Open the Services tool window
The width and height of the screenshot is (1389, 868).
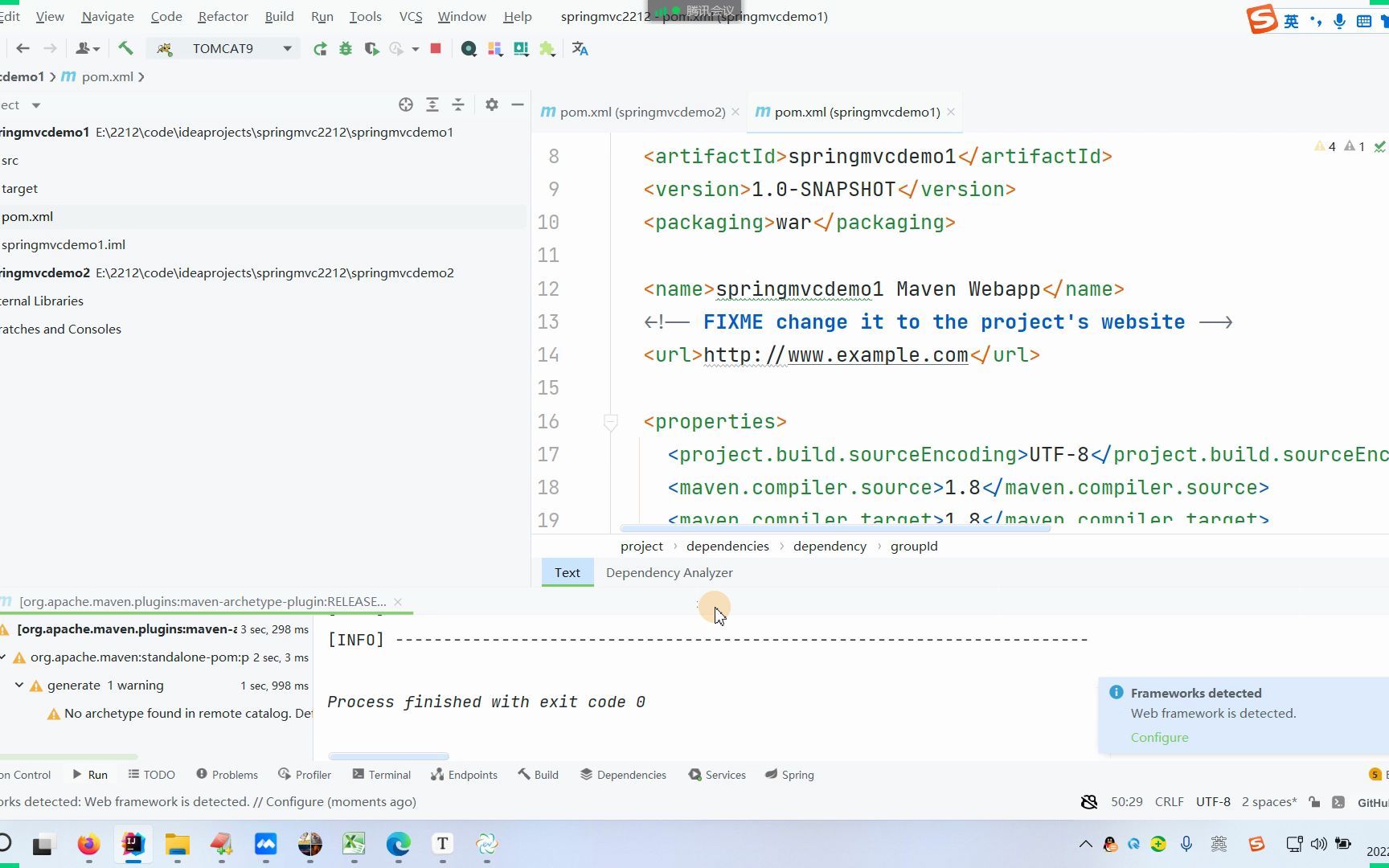point(717,775)
